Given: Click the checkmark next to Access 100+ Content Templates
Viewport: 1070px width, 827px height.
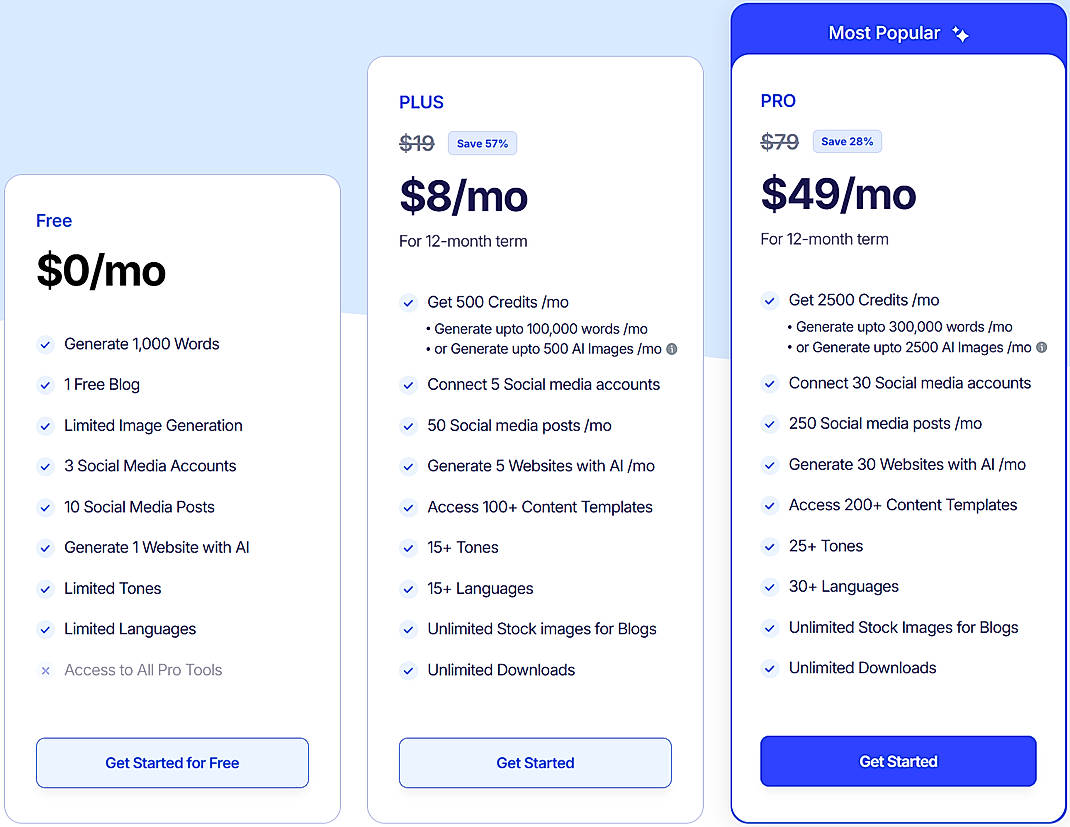Looking at the screenshot, I should click(x=409, y=507).
